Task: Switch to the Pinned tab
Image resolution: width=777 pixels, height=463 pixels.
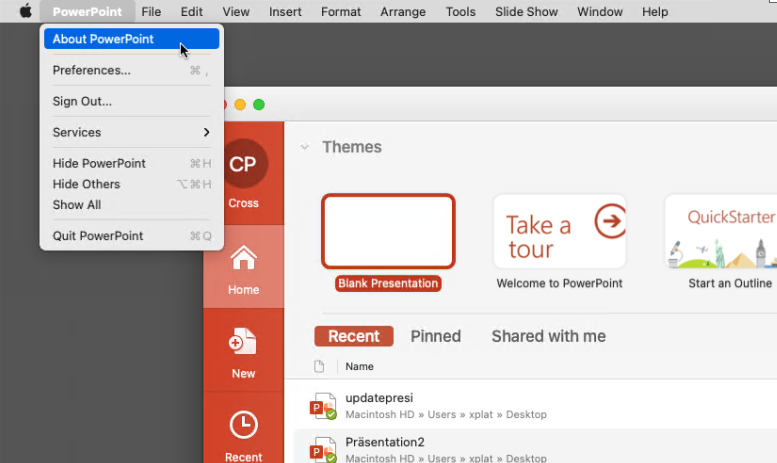Action: [435, 336]
